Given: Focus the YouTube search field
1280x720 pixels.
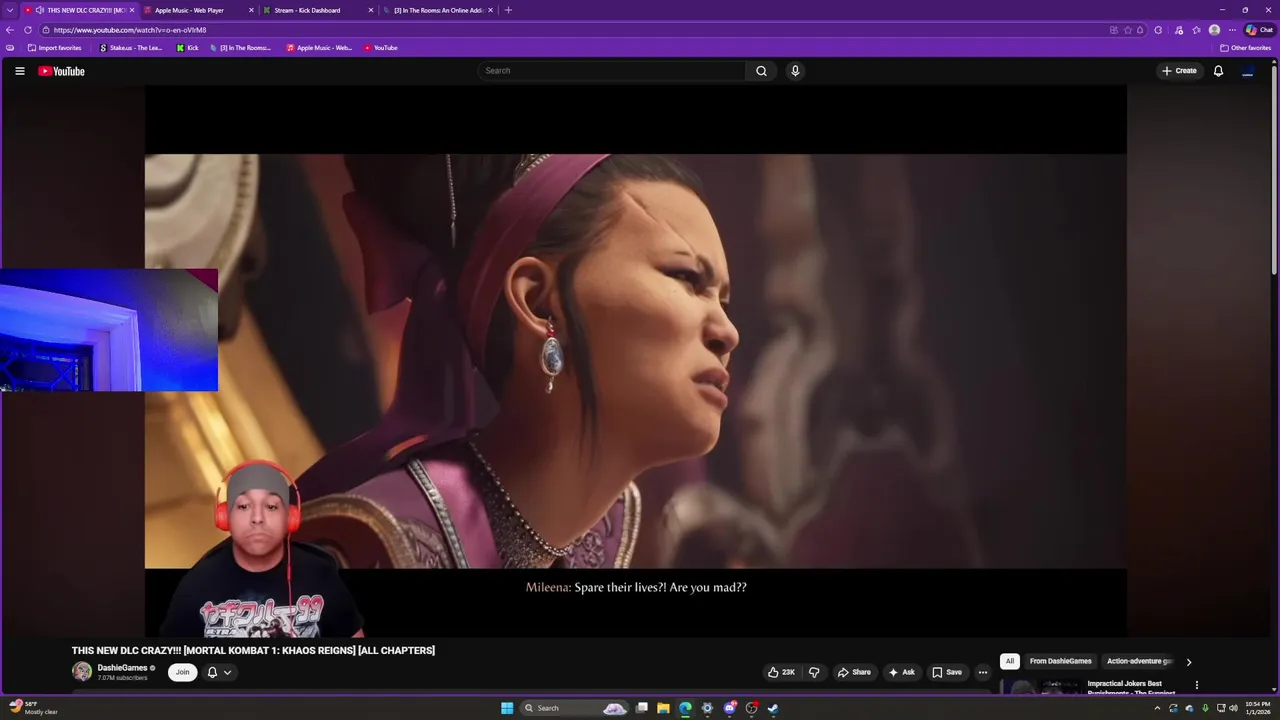Looking at the screenshot, I should click(612, 71).
